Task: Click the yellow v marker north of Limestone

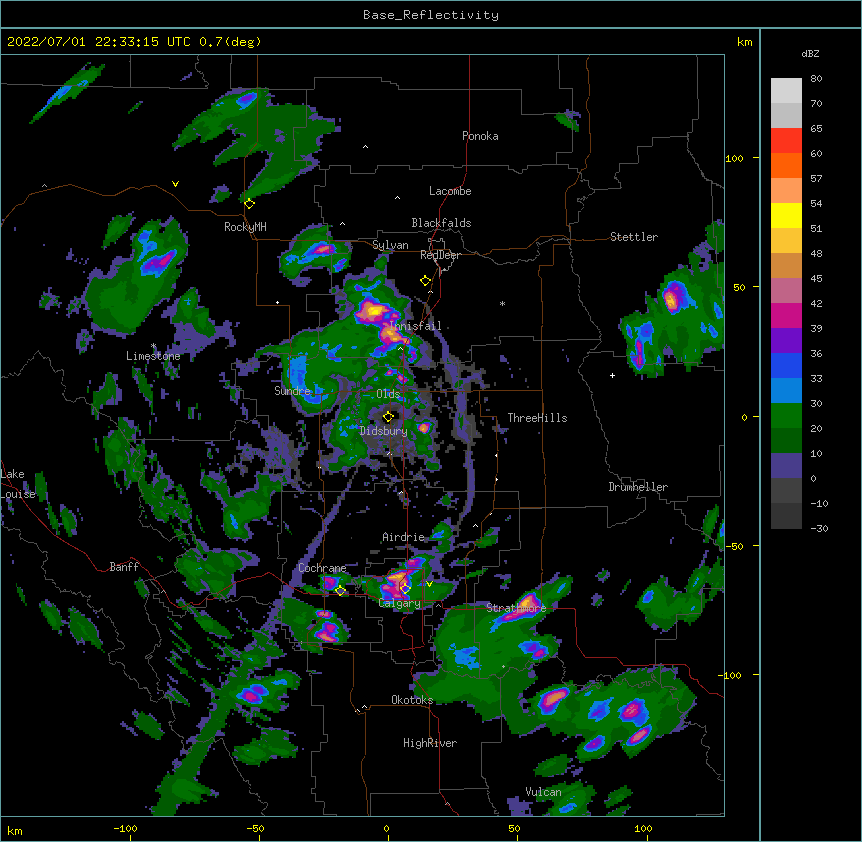Action: point(175,184)
